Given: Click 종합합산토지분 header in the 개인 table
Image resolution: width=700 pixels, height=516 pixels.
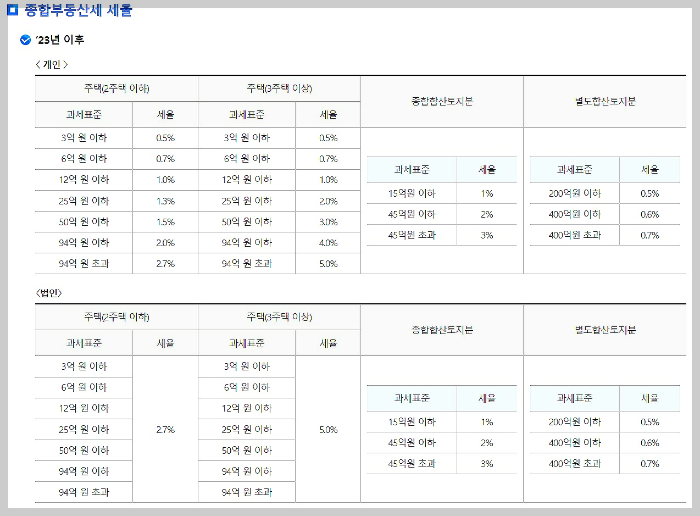Looking at the screenshot, I should [x=442, y=101].
